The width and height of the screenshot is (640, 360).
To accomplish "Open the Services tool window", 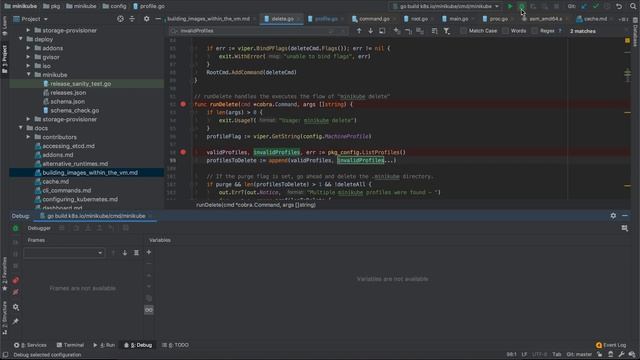I will pos(30,345).
